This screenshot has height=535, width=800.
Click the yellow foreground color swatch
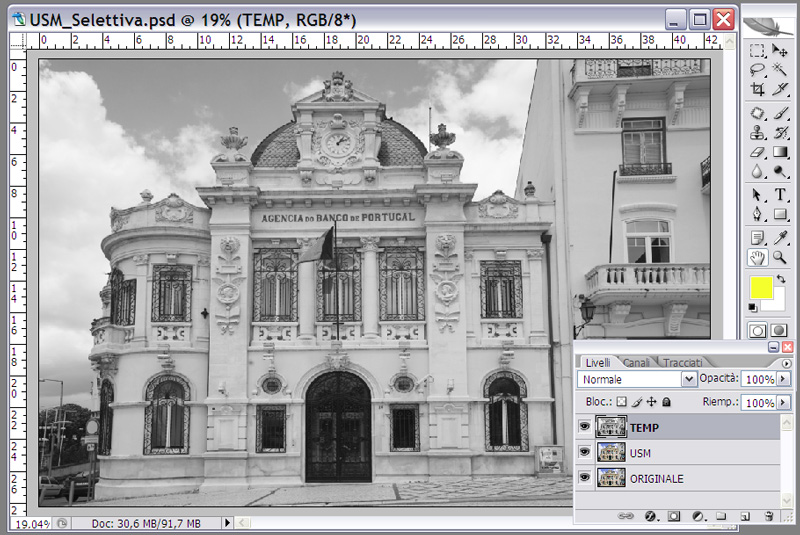[763, 289]
